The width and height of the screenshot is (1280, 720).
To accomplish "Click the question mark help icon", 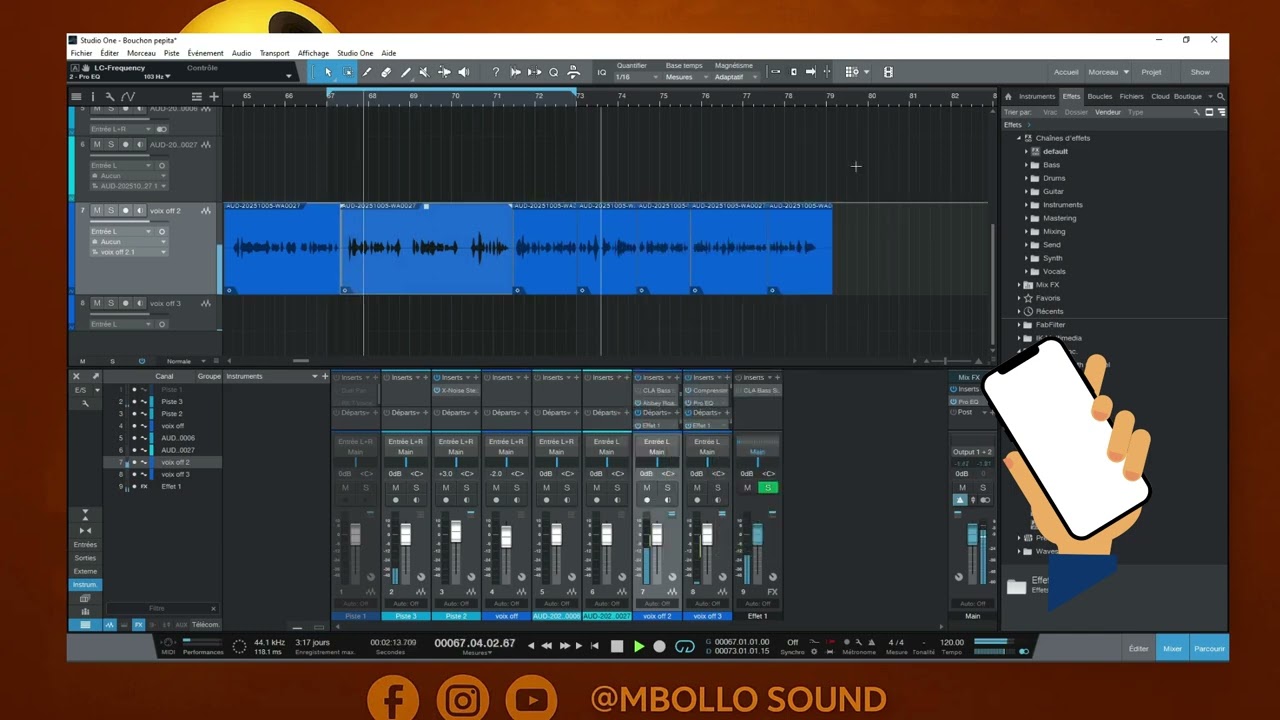I will click(495, 72).
